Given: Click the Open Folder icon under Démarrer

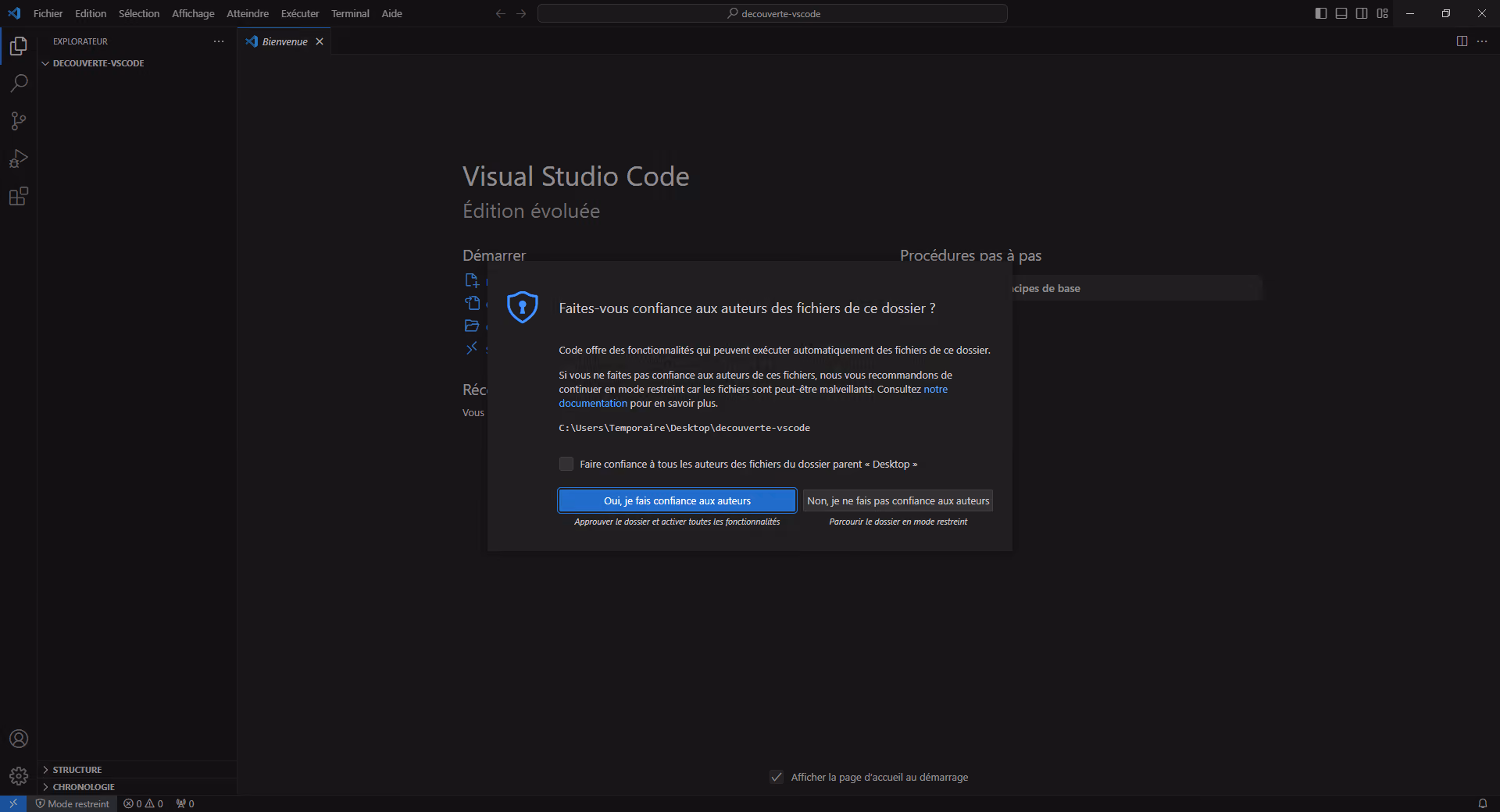Looking at the screenshot, I should tap(472, 326).
